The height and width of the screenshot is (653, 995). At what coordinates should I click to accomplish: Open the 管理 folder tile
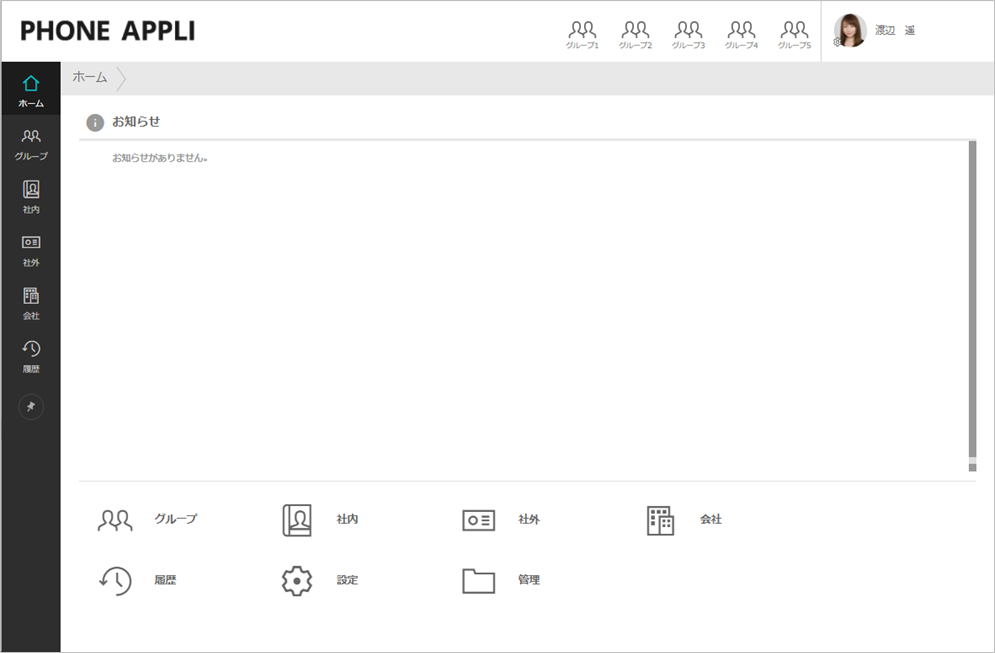479,580
